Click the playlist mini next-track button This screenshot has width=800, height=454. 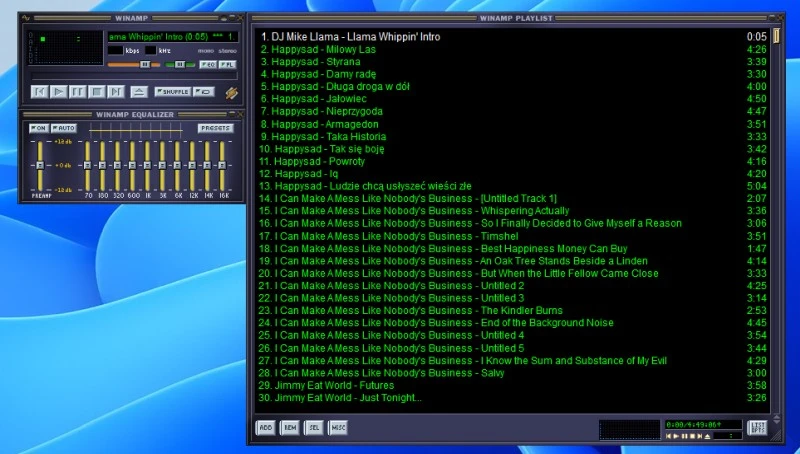coord(699,436)
